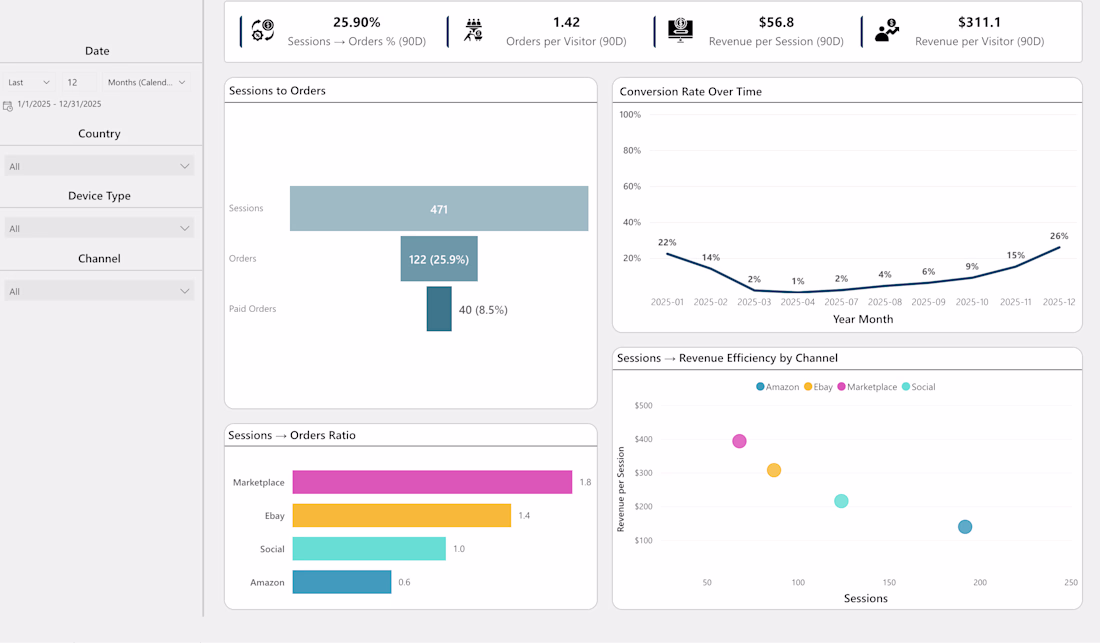Select the Ebay bar in Orders Ratio chart
The height and width of the screenshot is (643, 1100).
tap(402, 515)
